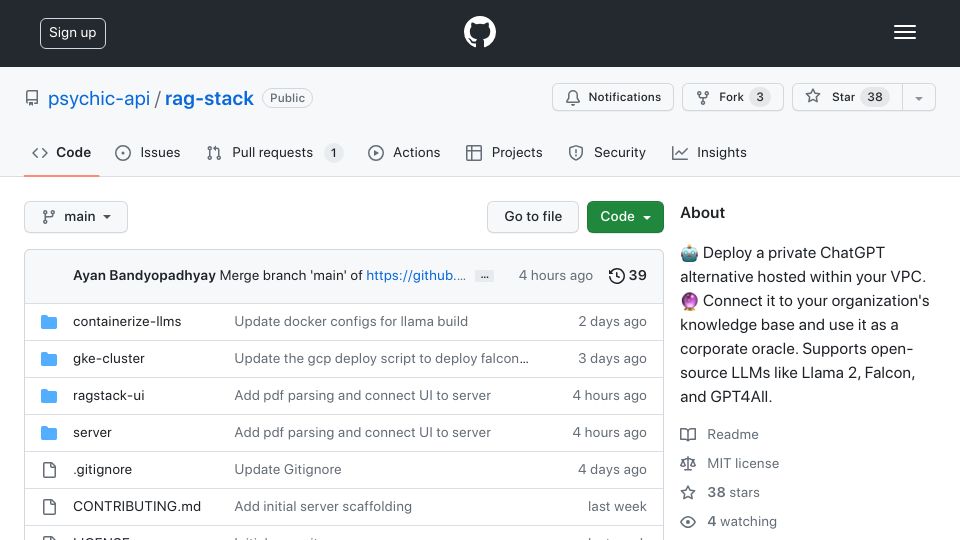The image size is (960, 540).
Task: Open the gke-cluster folder
Action: coord(108,358)
